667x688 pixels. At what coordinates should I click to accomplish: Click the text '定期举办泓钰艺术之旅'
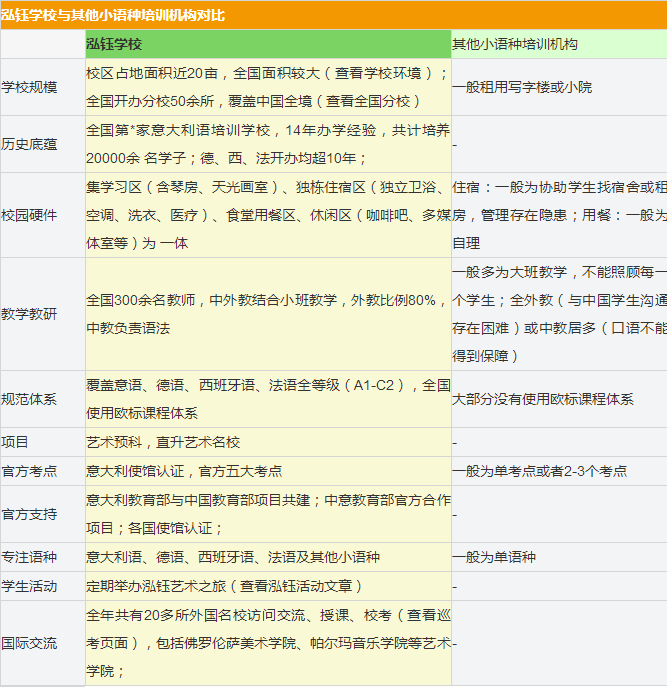(x=156, y=586)
